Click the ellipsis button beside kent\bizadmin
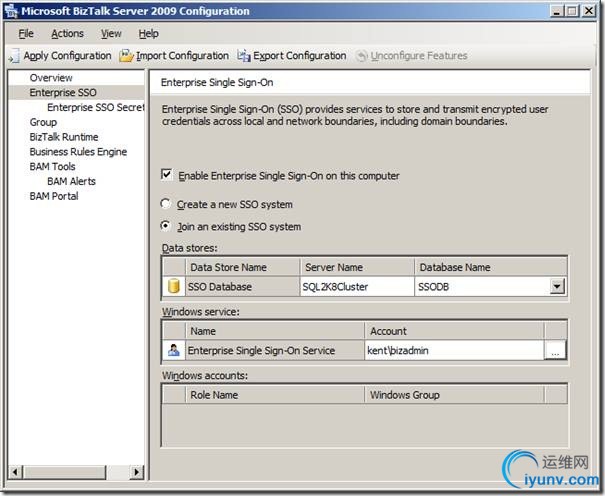This screenshot has width=605, height=496. (555, 351)
